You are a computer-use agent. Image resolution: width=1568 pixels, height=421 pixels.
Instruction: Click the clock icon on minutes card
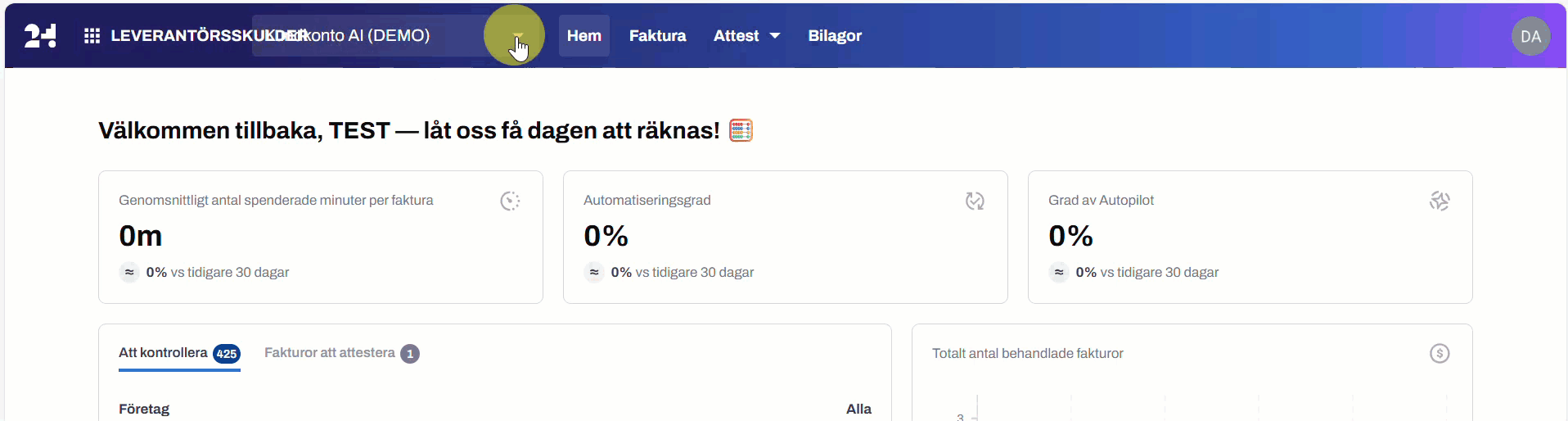(510, 201)
